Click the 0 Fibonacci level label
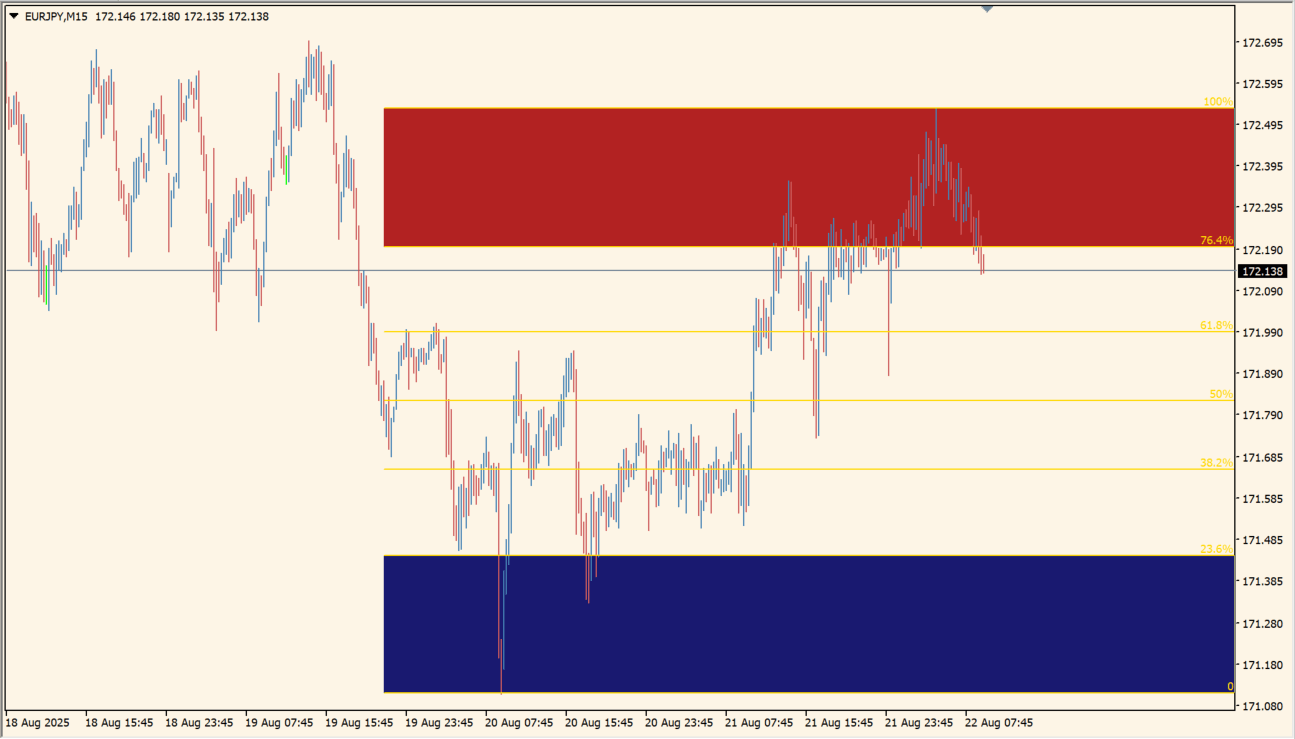Viewport: 1295px width, 739px height. tap(1230, 686)
